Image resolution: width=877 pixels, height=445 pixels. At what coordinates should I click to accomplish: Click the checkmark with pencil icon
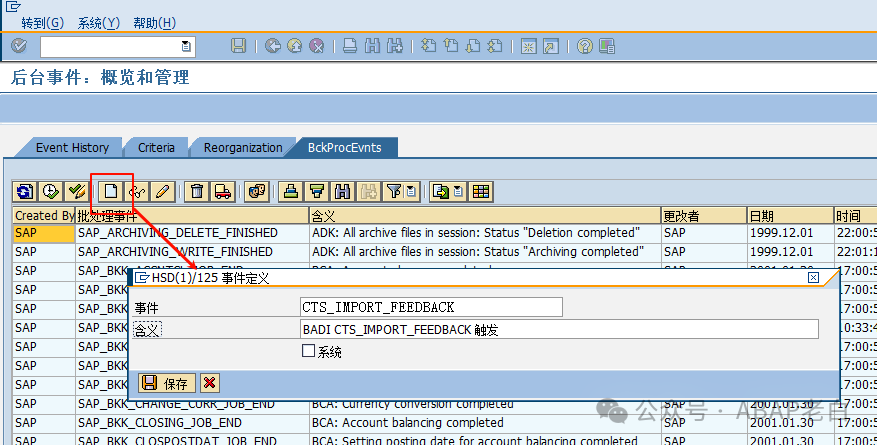pos(77,192)
